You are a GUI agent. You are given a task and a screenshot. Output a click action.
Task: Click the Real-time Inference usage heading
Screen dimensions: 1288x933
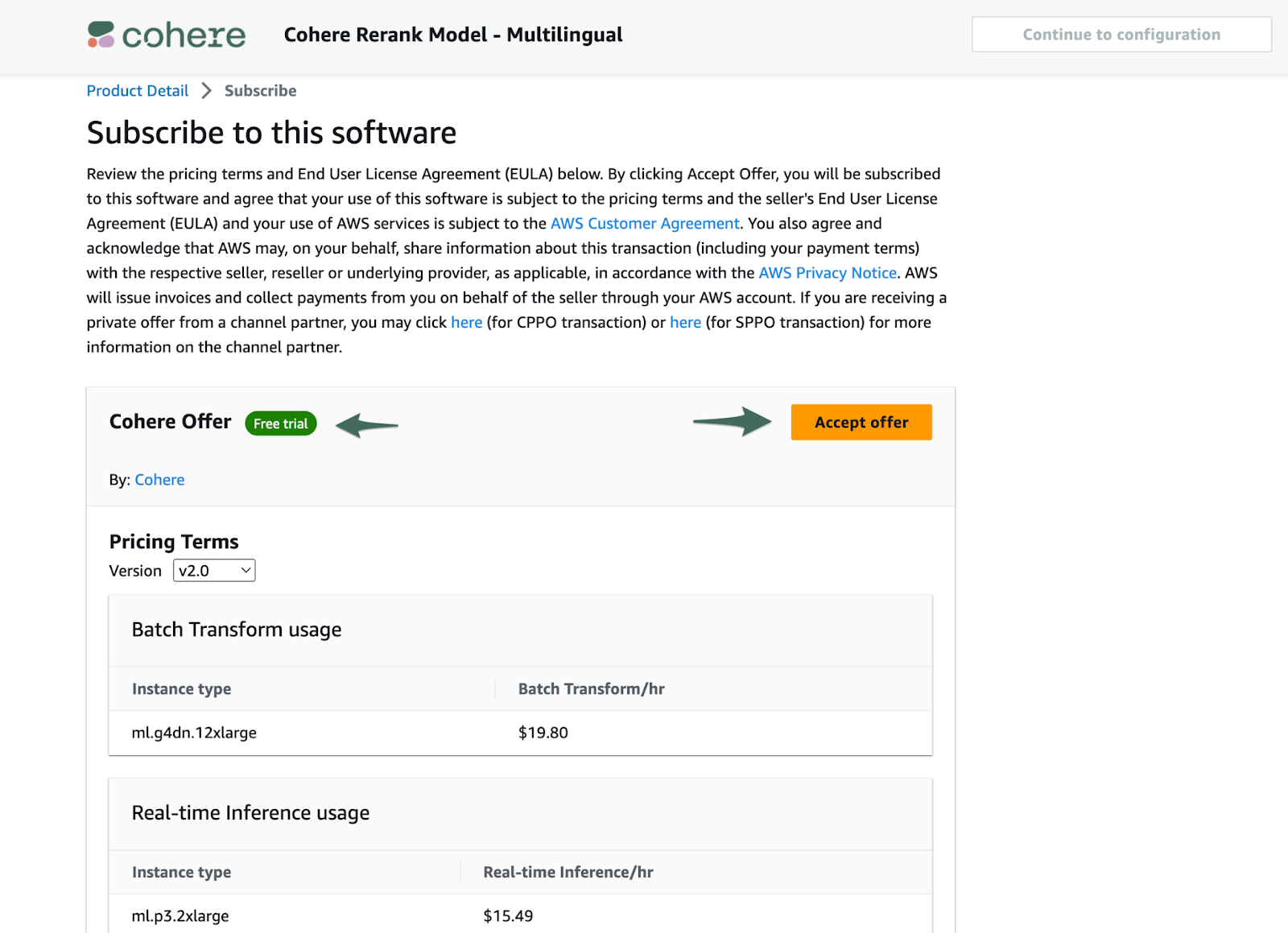[251, 813]
